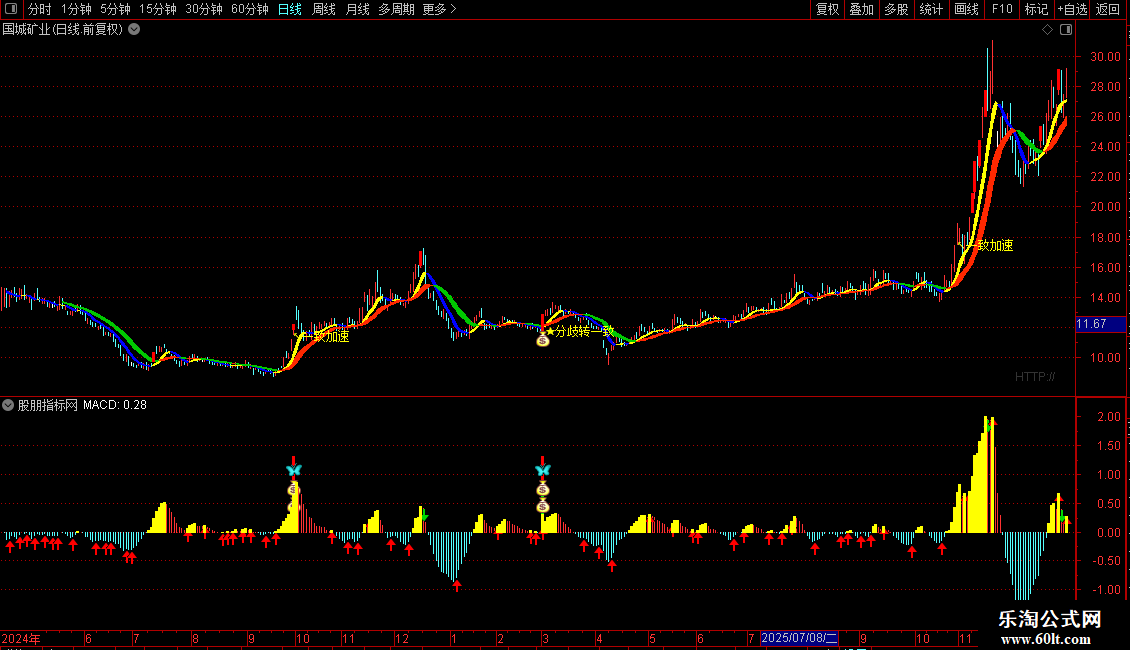
Task: Open the 多股 multi-stock view
Action: [x=896, y=9]
